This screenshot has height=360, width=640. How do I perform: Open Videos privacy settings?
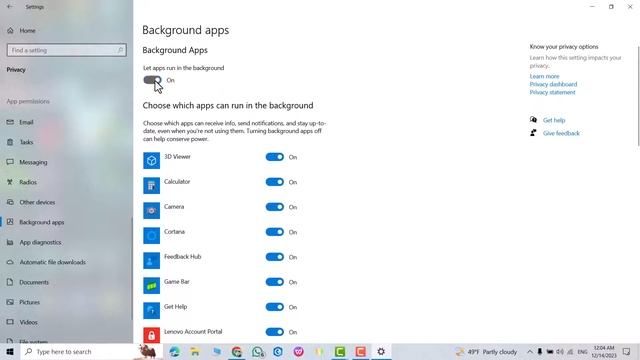[x=66, y=322]
